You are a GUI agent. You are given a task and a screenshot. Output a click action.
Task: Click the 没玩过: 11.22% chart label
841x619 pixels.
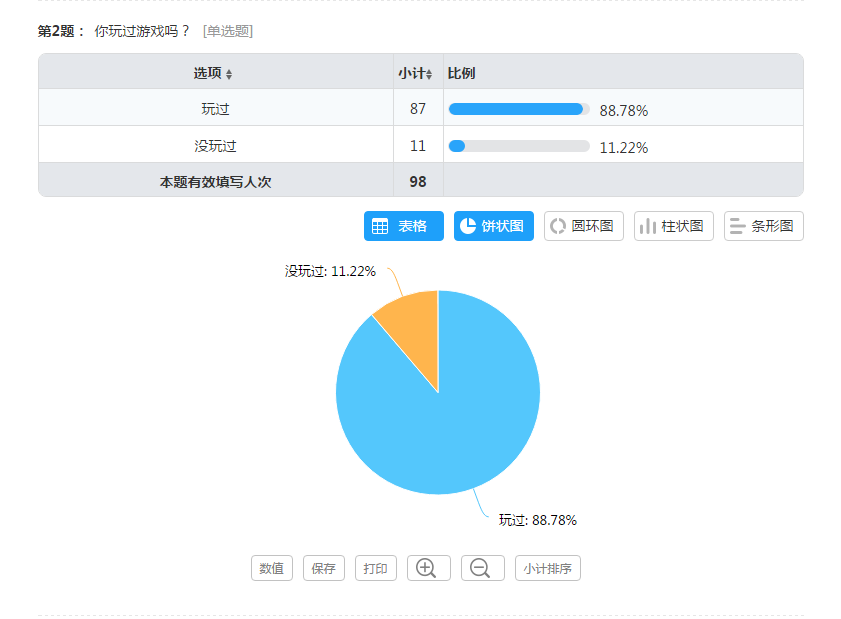[330, 271]
